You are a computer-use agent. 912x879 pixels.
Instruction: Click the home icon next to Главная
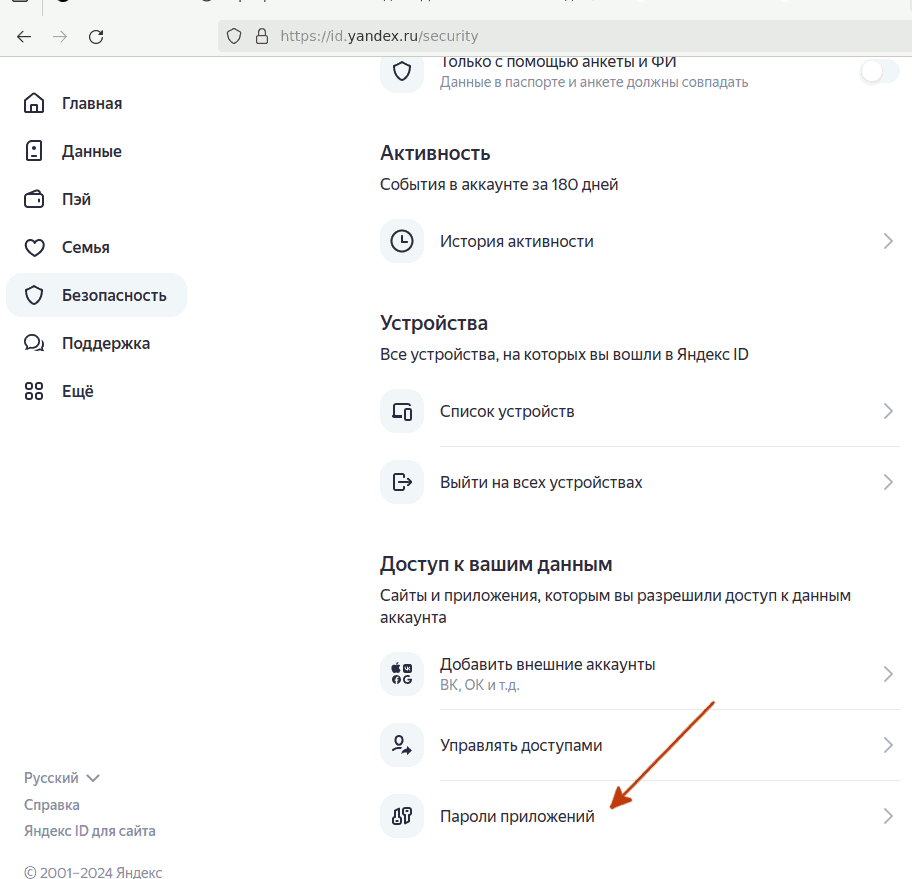click(34, 103)
